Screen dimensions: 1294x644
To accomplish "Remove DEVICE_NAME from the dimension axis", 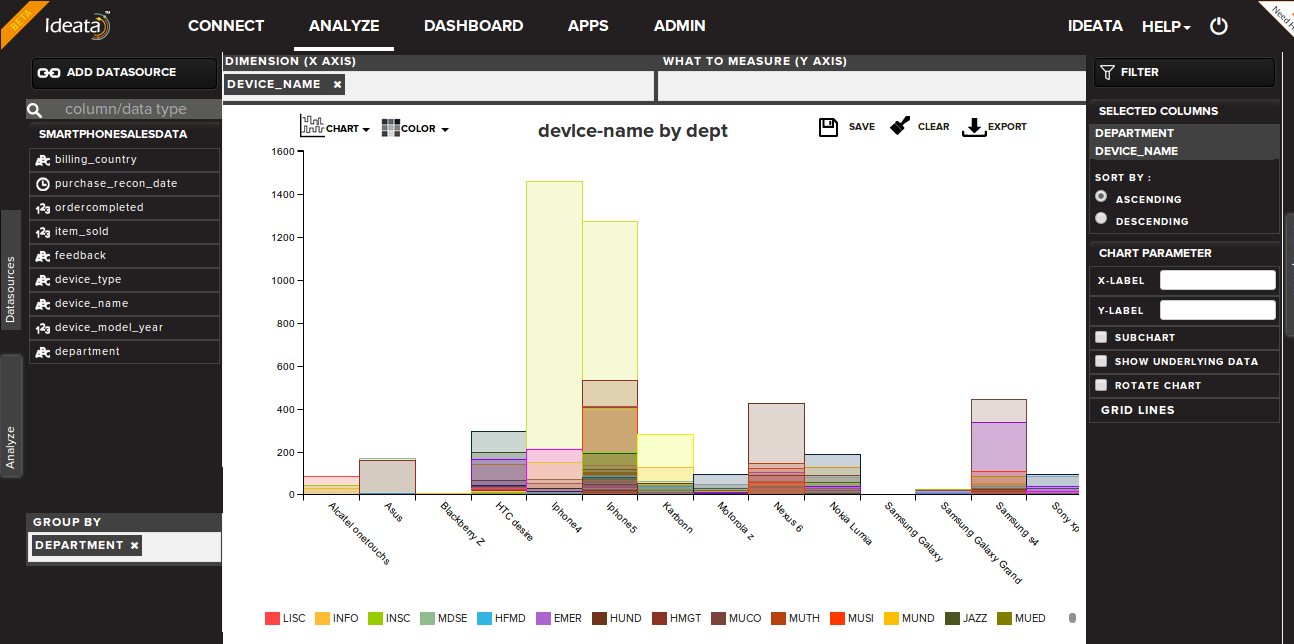I will click(337, 85).
